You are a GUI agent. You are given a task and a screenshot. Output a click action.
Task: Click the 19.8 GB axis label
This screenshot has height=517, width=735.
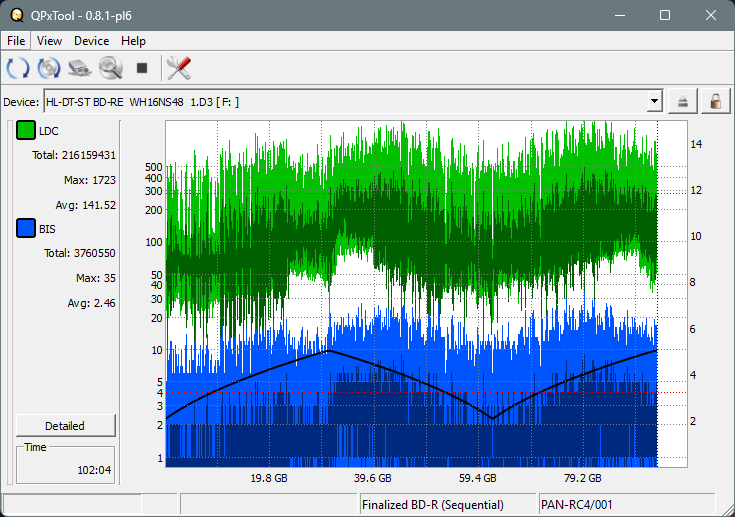(269, 478)
